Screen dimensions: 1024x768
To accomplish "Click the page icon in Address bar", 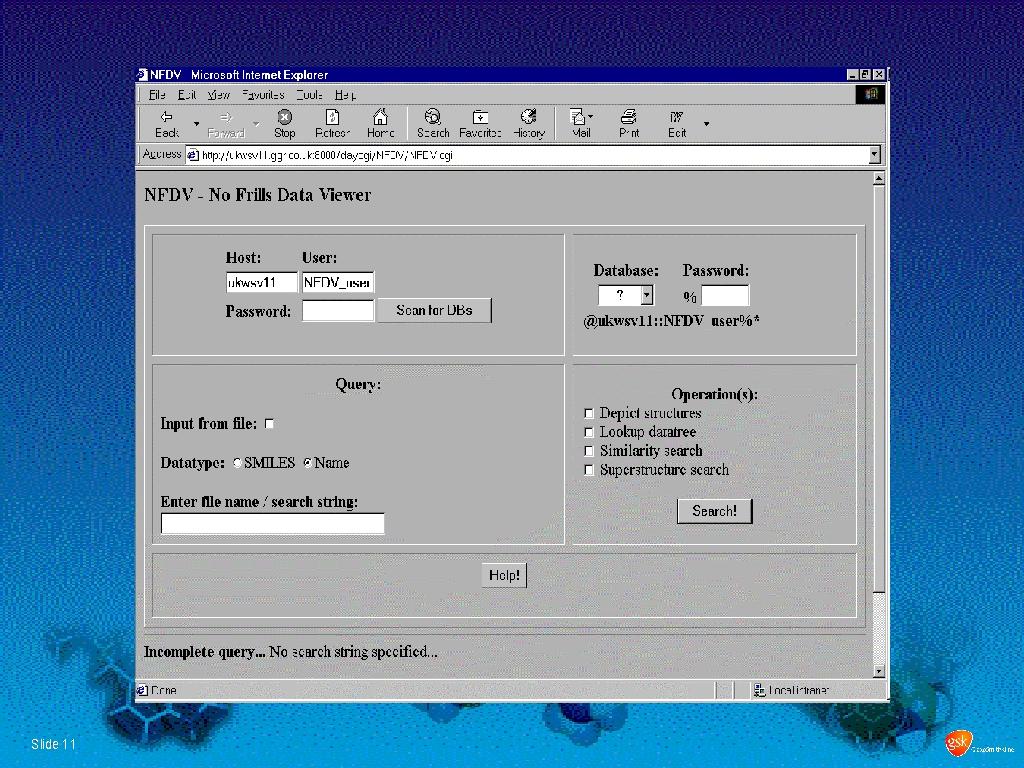I will [193, 155].
